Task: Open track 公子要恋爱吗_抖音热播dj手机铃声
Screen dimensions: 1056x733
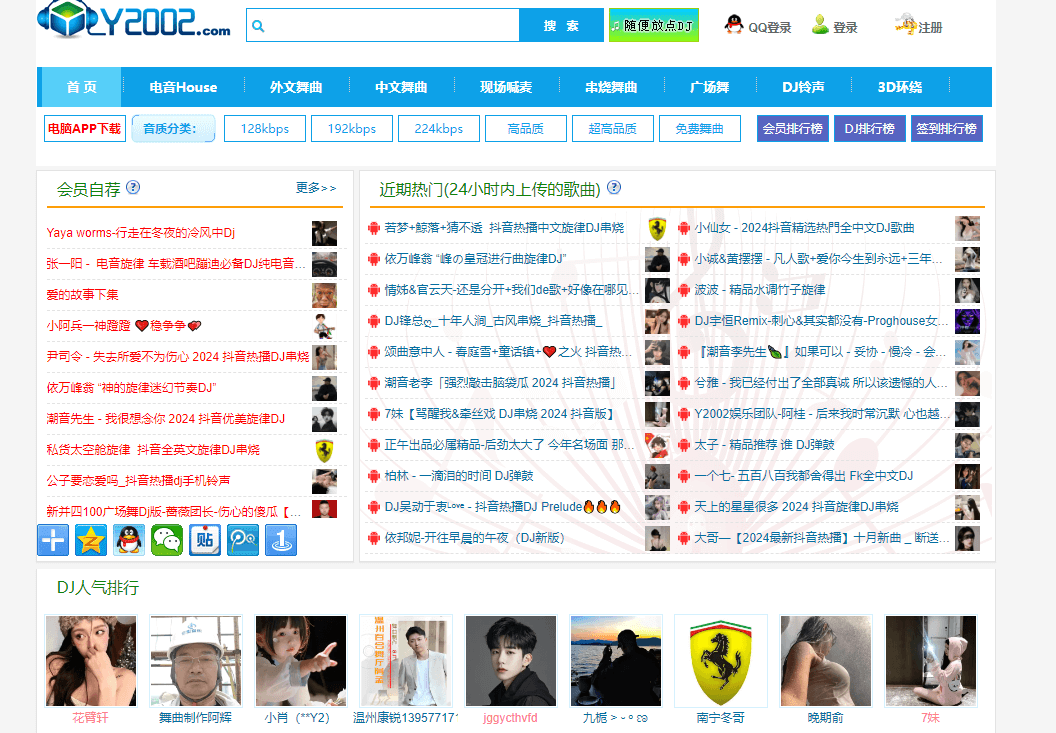Action: (x=138, y=481)
